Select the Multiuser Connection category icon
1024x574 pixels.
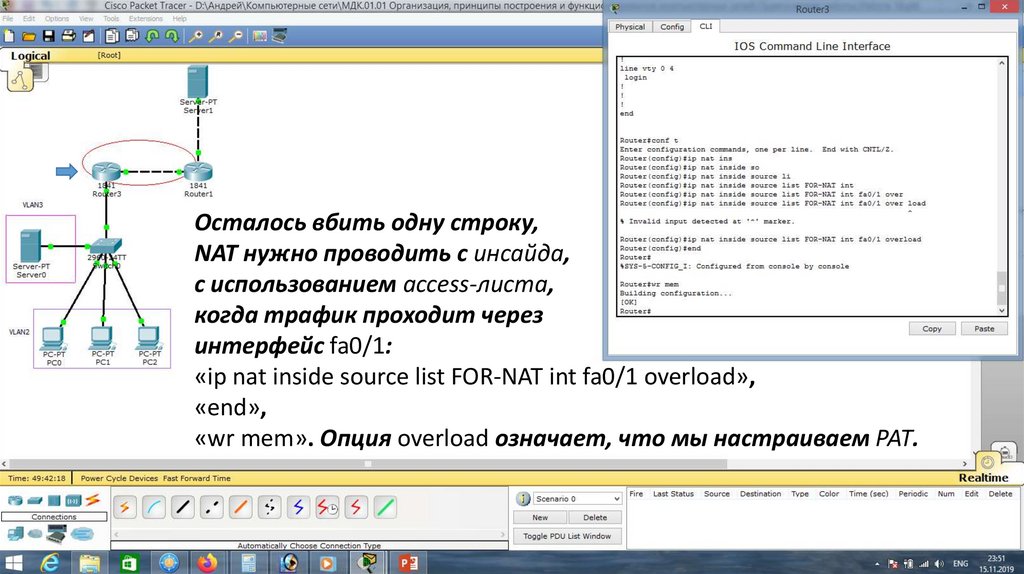click(x=83, y=535)
